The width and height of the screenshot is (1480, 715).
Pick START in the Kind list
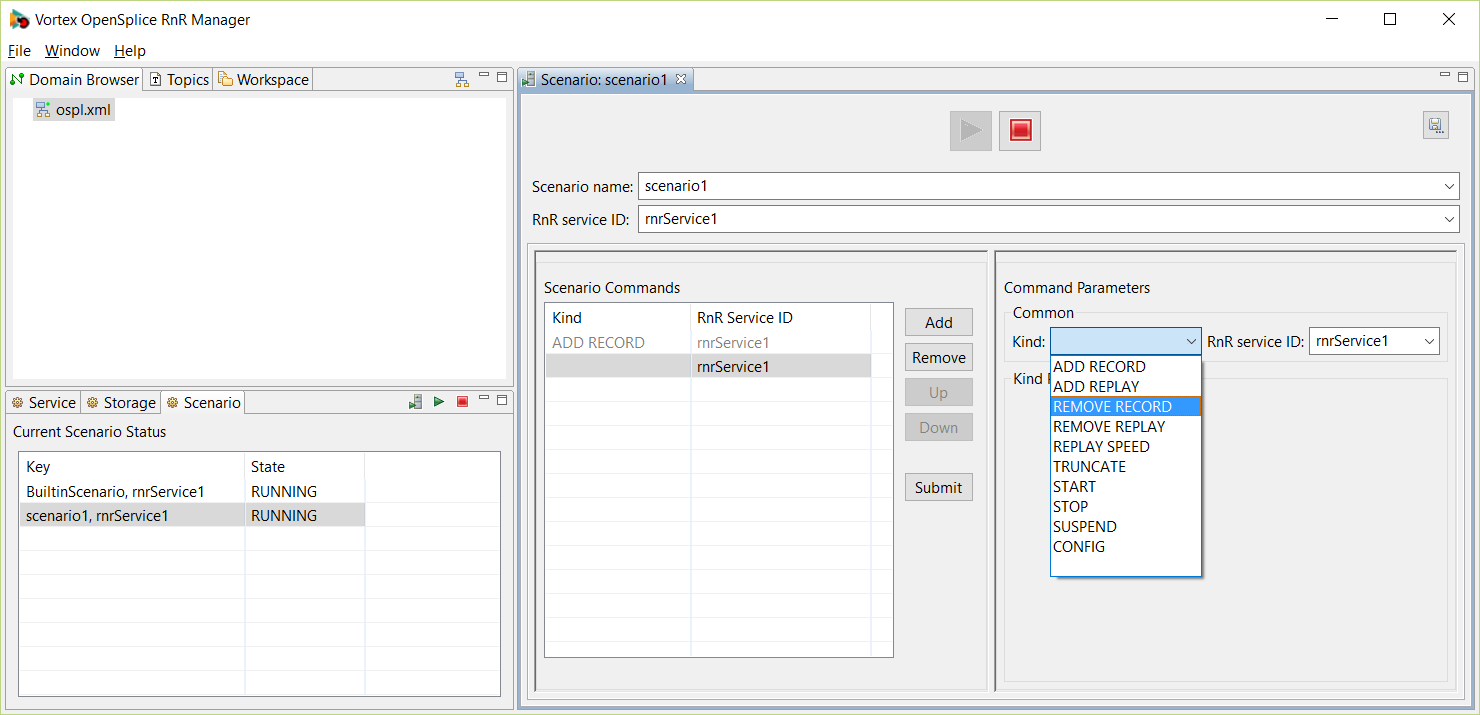1125,486
